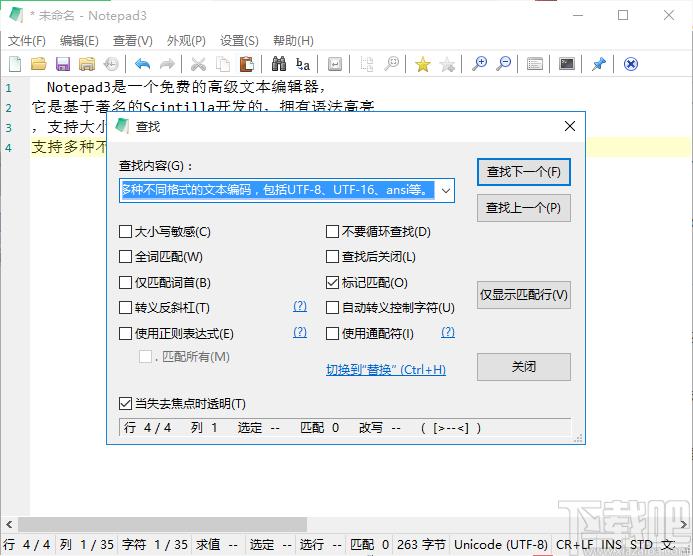Screen dimensions: 693x556
Task: Enable 转义反斜杠(T) checkbox
Action: pyautogui.click(x=126, y=308)
